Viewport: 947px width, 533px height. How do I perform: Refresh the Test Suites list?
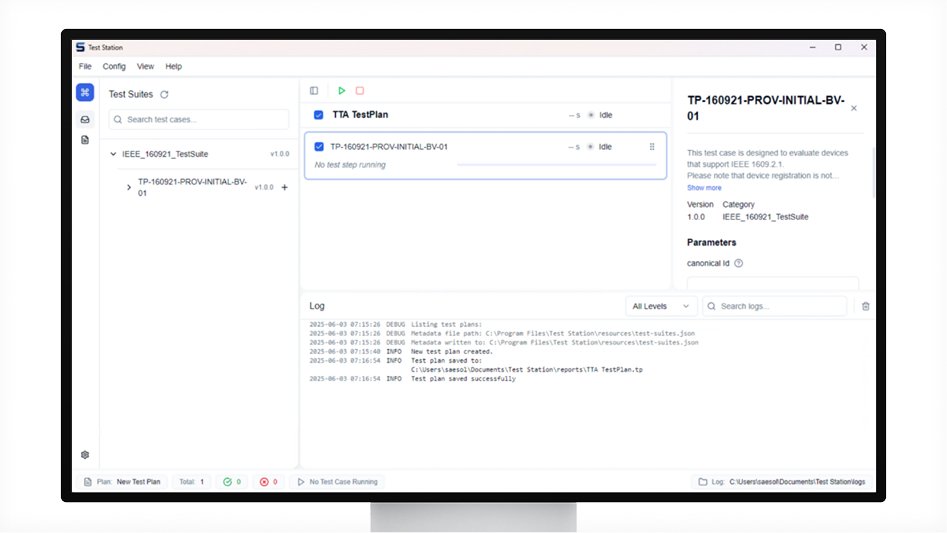165,95
